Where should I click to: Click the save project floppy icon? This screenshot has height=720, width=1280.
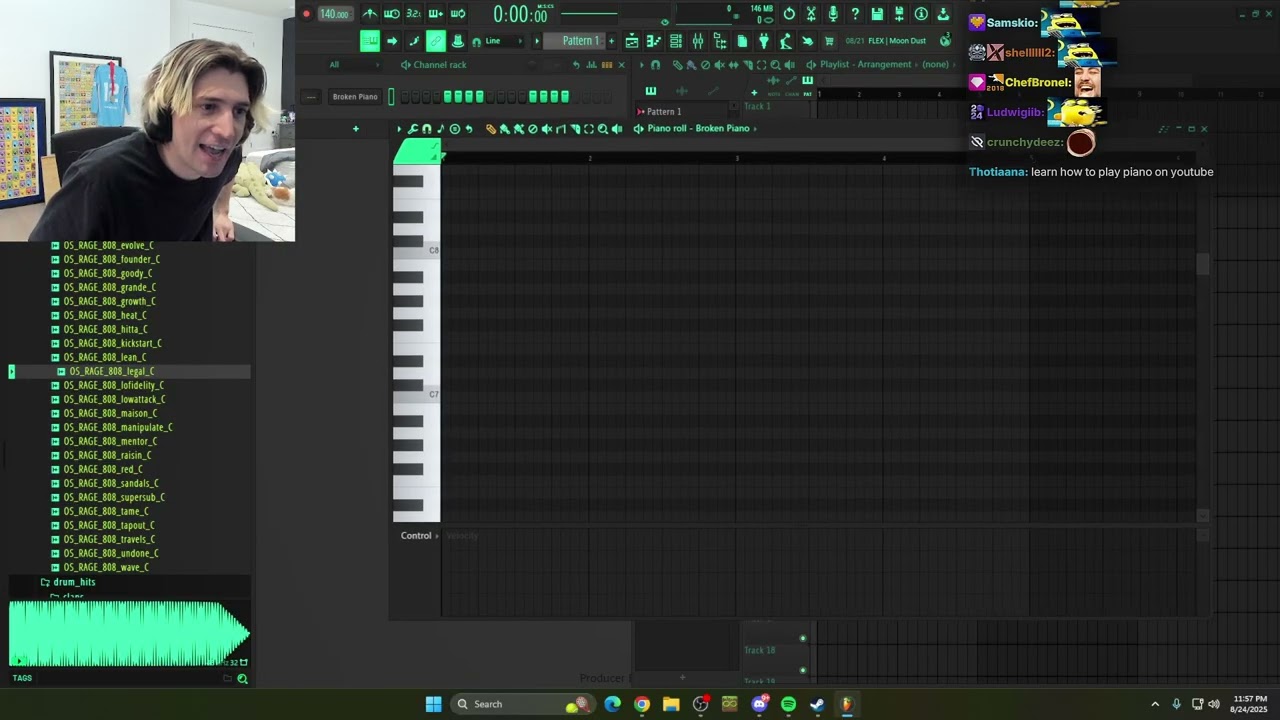click(x=877, y=14)
